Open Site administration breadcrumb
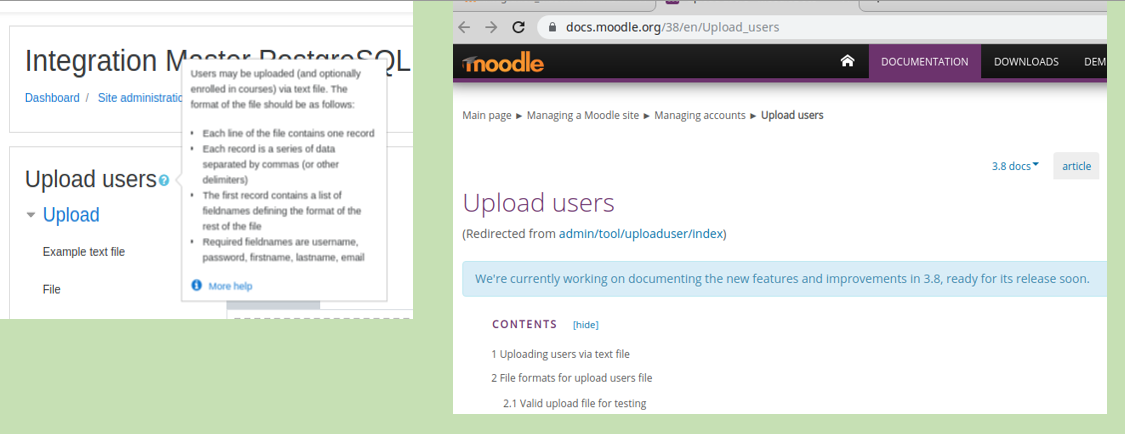1125x434 pixels. point(140,98)
